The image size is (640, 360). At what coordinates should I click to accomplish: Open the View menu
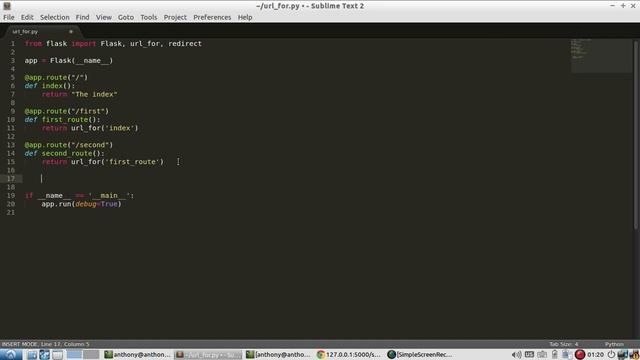pyautogui.click(x=104, y=17)
